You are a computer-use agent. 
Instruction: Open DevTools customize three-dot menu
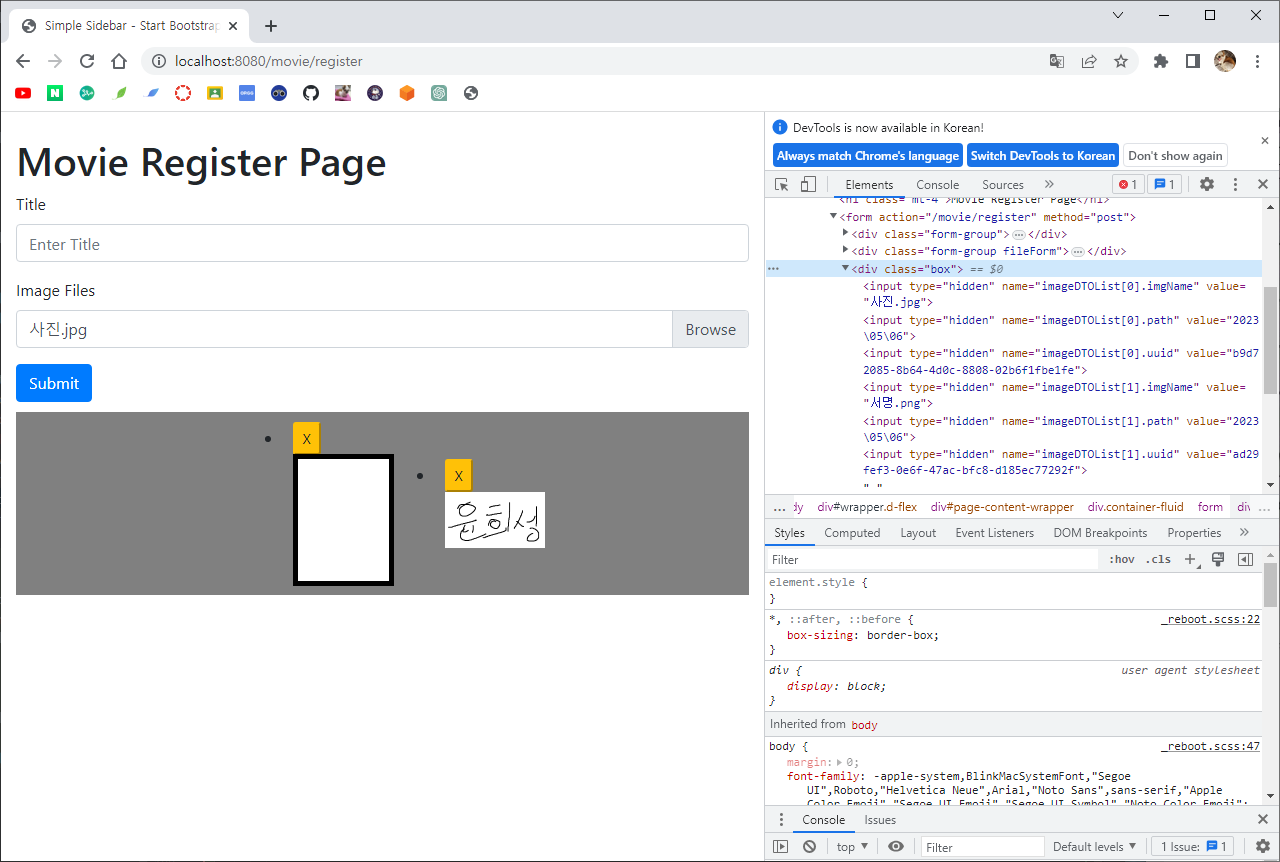tap(1235, 184)
